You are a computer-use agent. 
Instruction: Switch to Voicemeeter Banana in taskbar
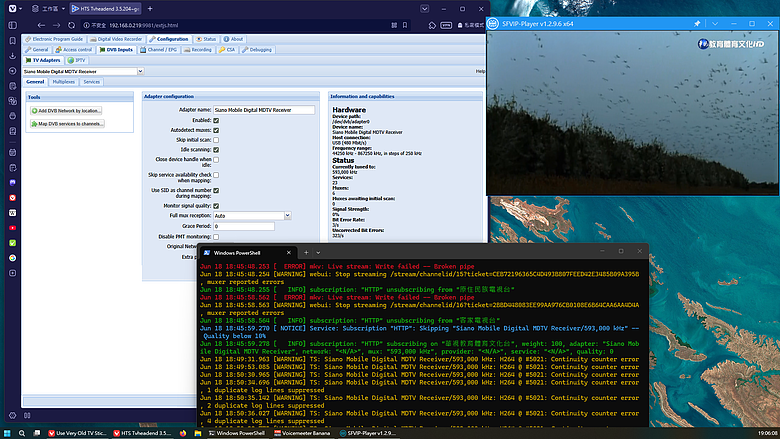coord(302,433)
